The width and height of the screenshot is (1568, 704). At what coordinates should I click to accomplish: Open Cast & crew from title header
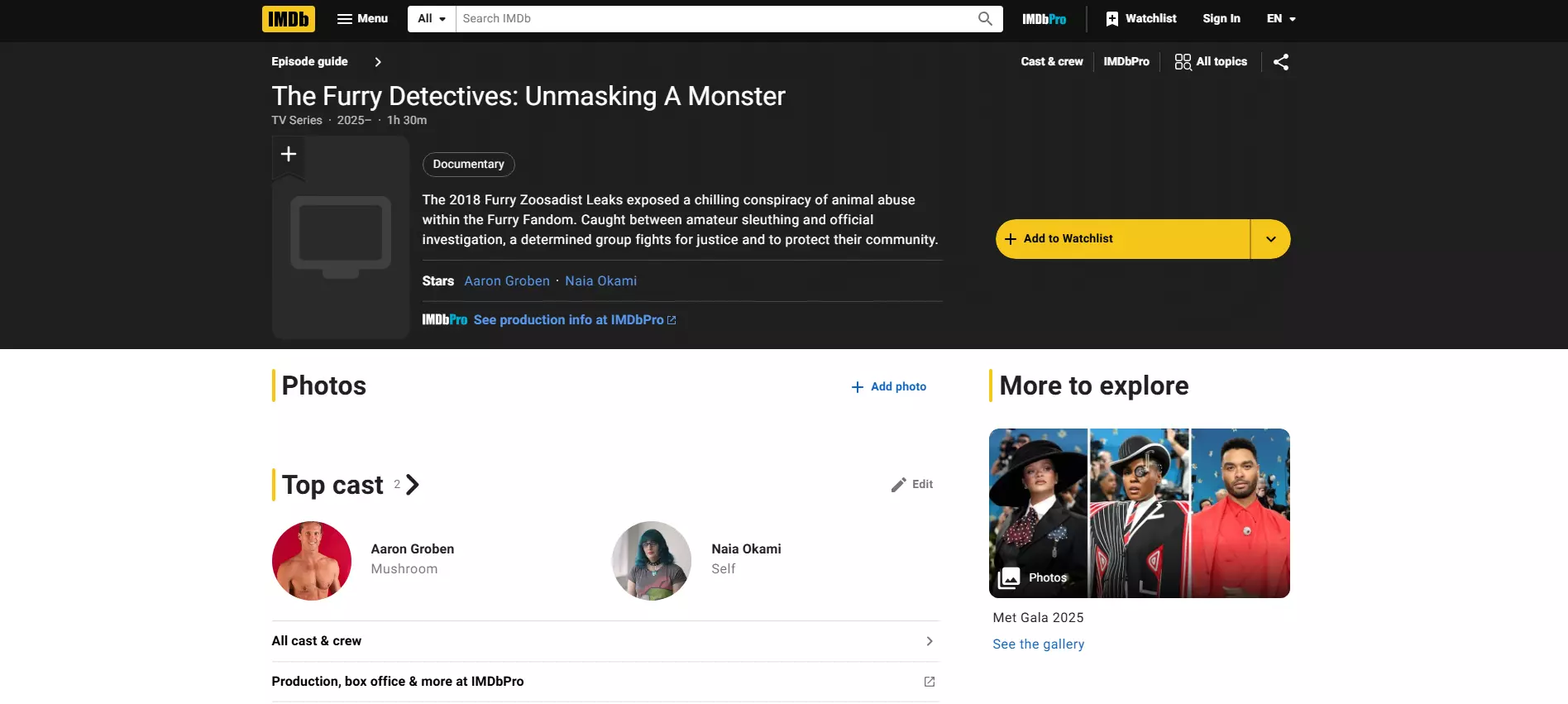[x=1052, y=62]
